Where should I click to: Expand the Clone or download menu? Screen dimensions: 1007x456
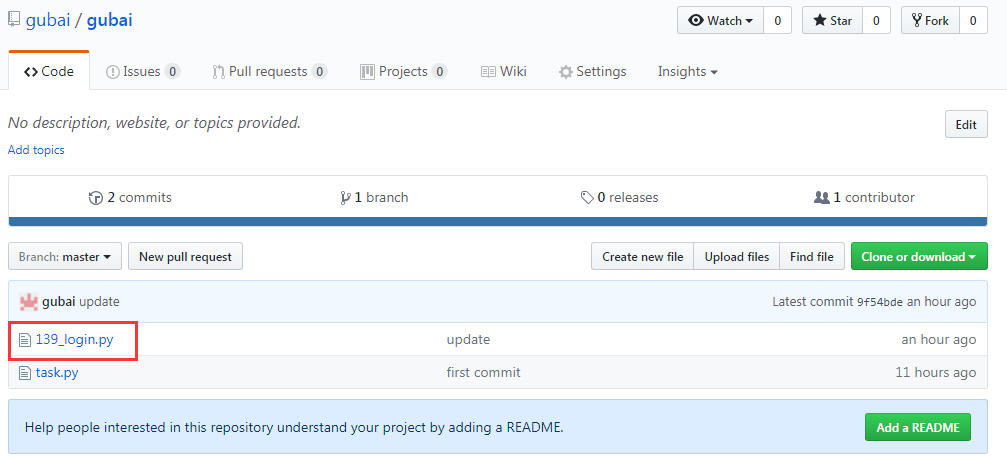(x=919, y=256)
